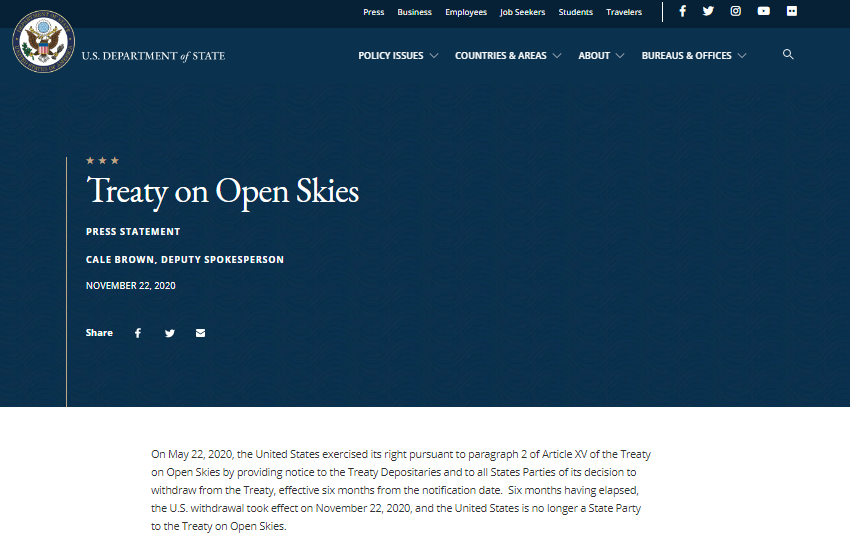Click the Facebook icon in top bar
This screenshot has height=538, width=850.
coord(683,11)
